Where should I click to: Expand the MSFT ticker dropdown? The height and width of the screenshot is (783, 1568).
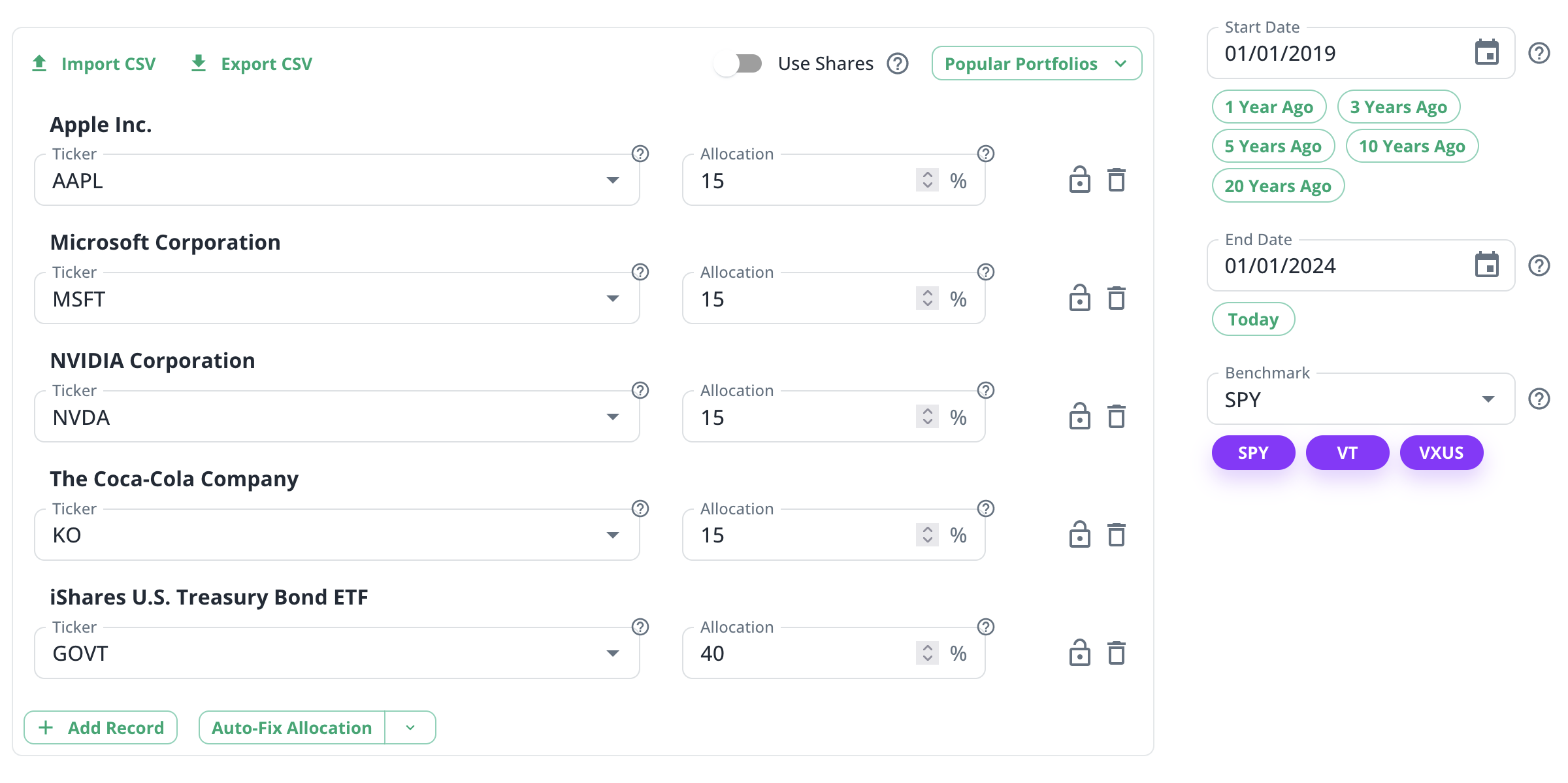tap(613, 299)
